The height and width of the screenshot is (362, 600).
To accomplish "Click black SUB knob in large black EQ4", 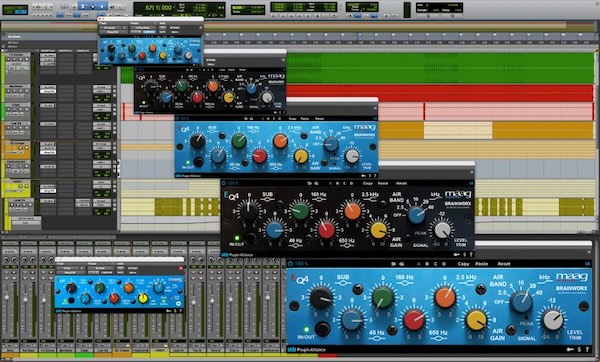I will (249, 211).
